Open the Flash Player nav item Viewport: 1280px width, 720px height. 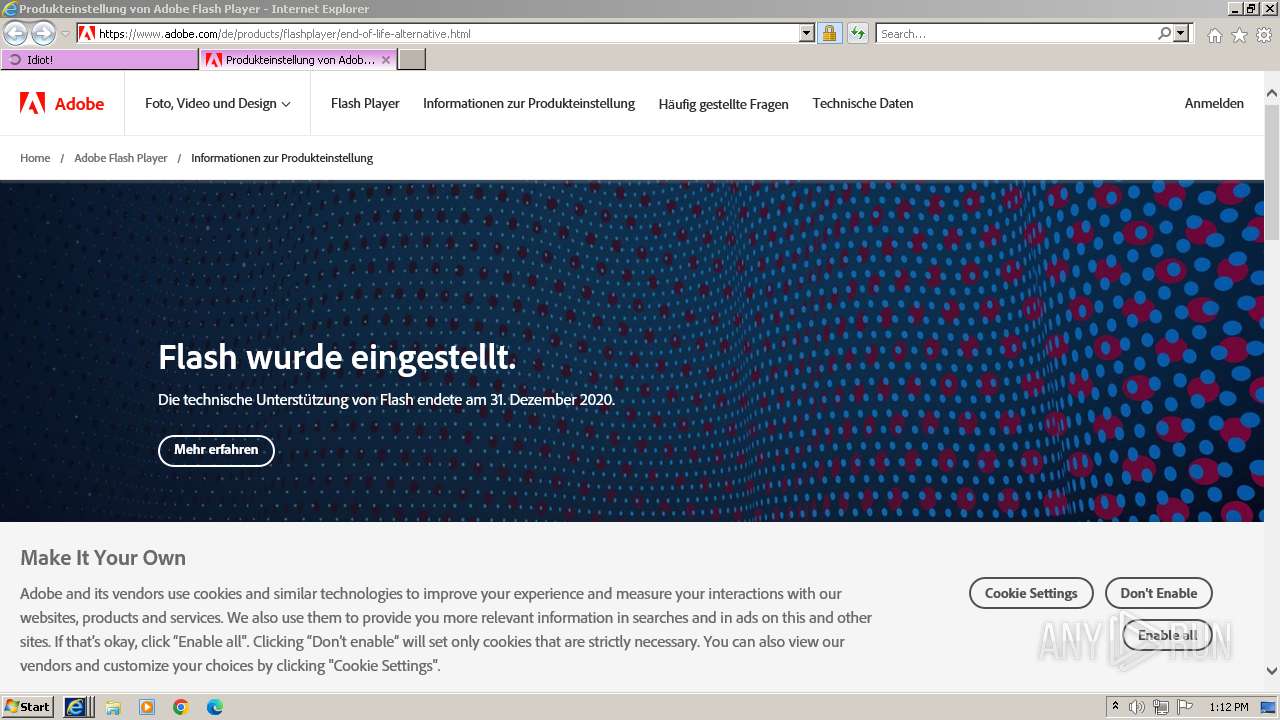[365, 103]
